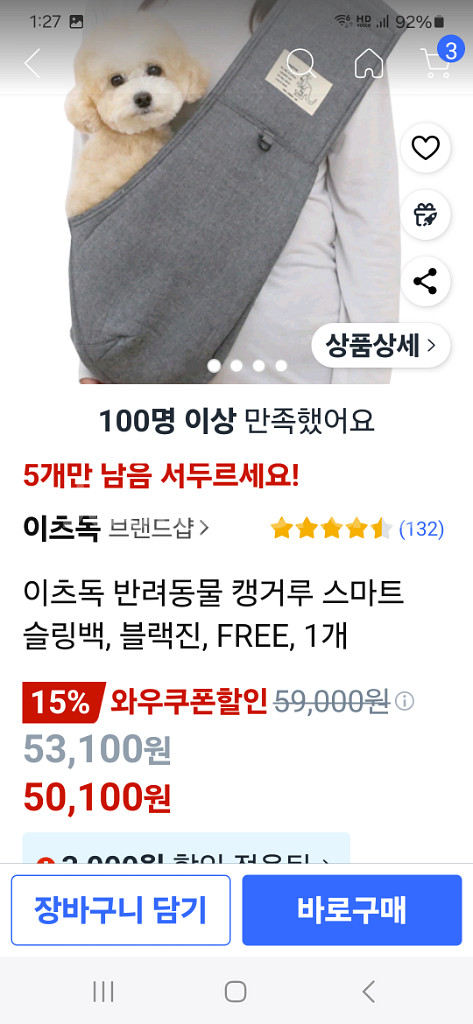Expand the discount applied banner
This screenshot has width=473, height=1024.
click(x=186, y=849)
